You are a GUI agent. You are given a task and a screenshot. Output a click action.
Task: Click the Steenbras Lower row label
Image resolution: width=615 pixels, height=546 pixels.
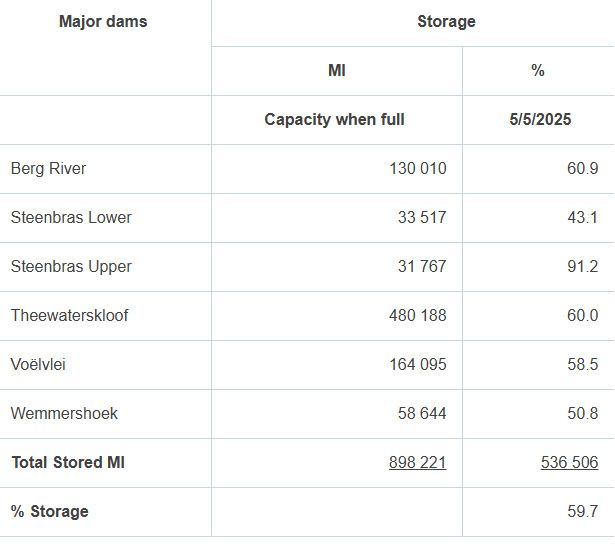pyautogui.click(x=71, y=217)
